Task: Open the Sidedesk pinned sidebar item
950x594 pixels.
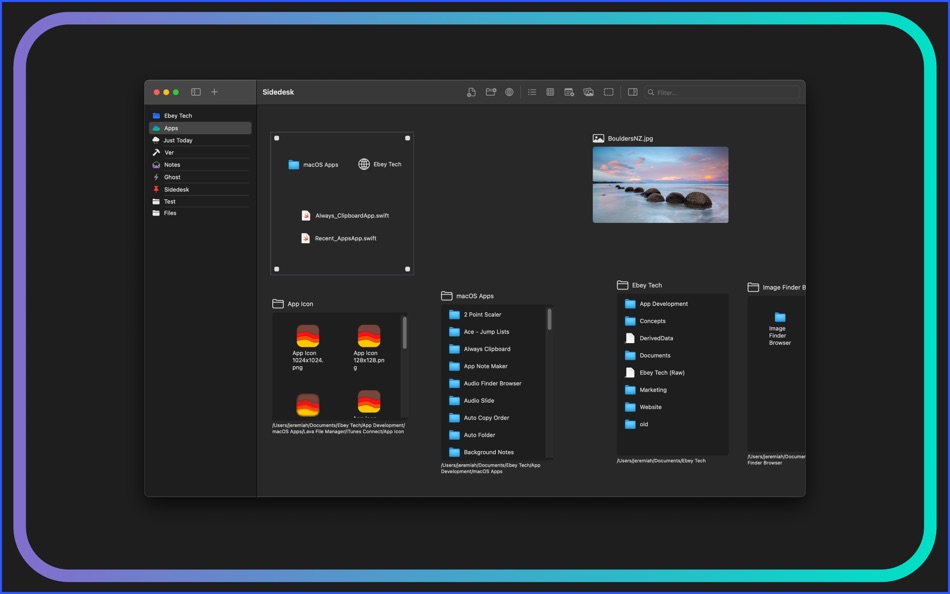Action: click(200, 189)
